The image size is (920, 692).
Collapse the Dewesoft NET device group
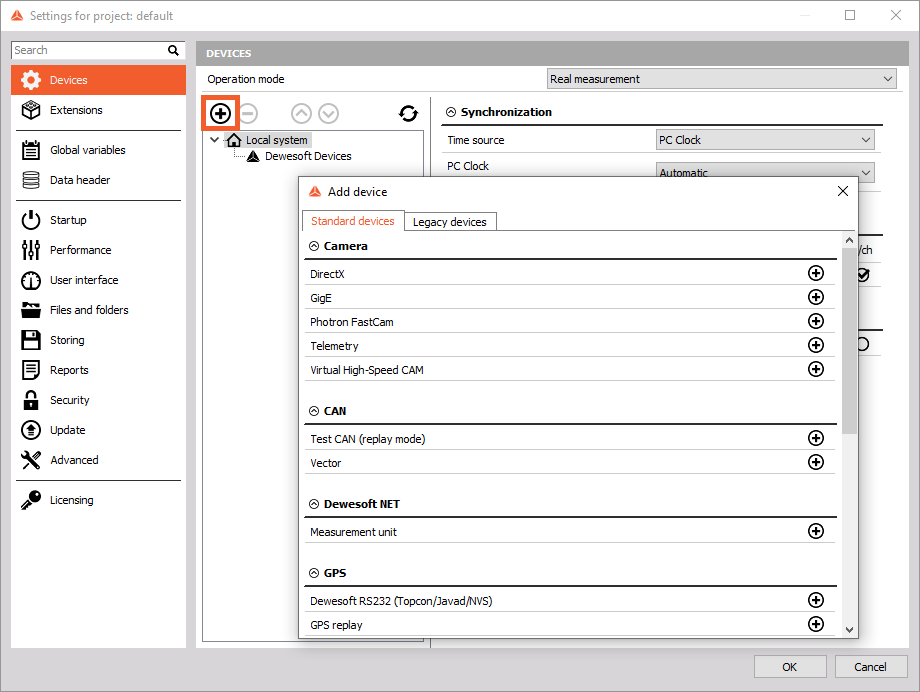point(314,504)
